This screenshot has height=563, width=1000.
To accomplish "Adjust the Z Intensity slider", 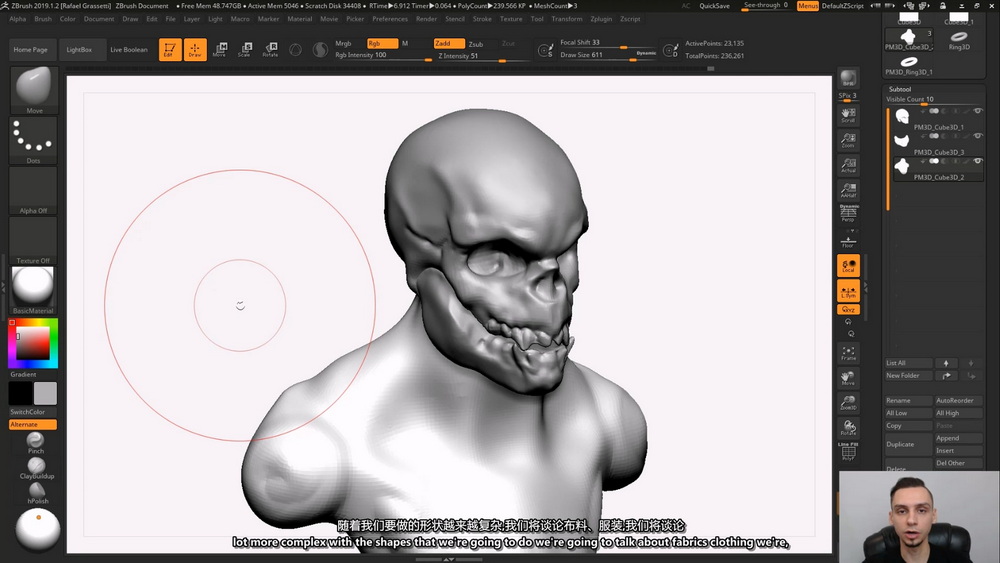I will click(x=482, y=56).
